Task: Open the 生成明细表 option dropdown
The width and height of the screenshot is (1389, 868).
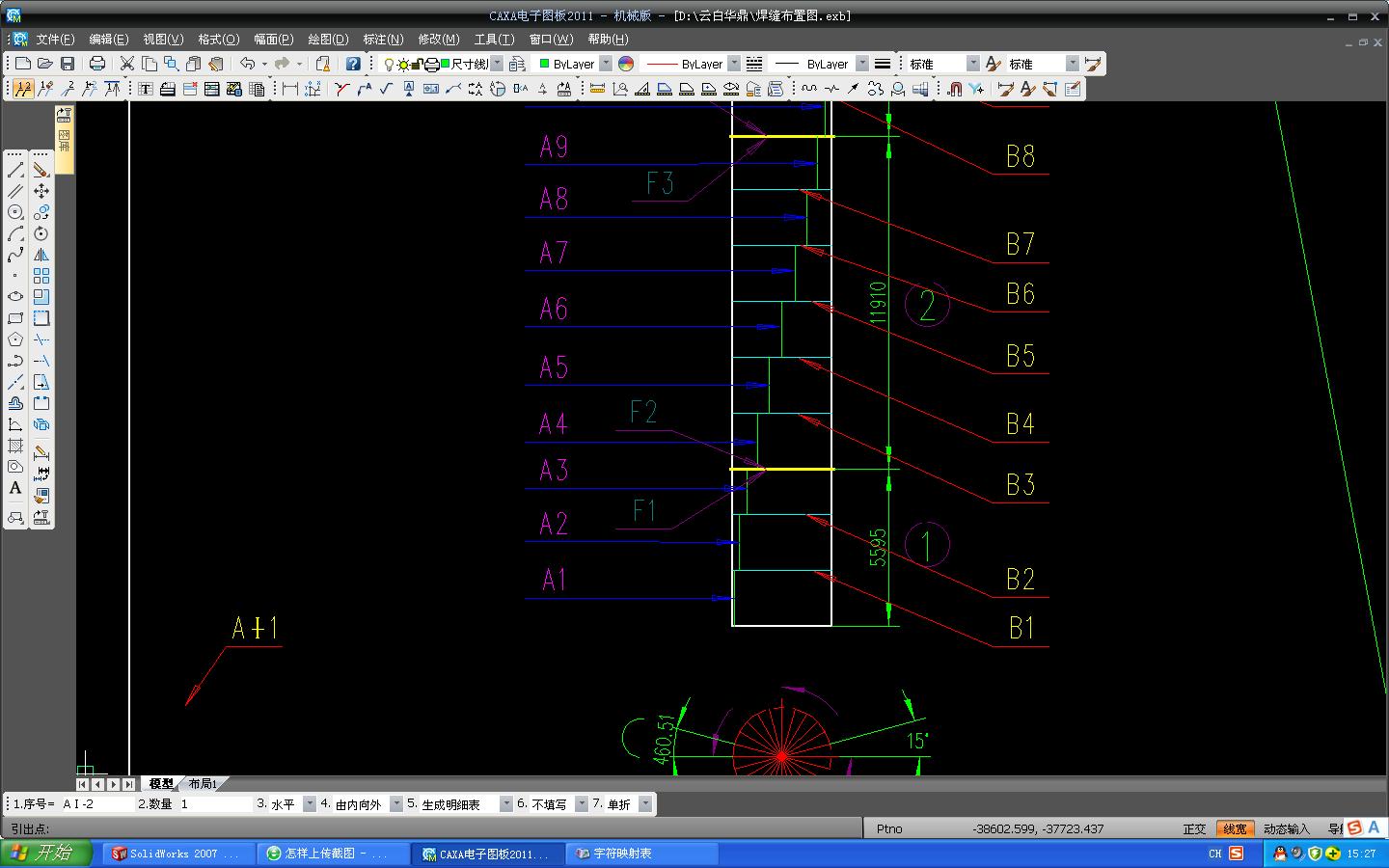Action: [505, 804]
